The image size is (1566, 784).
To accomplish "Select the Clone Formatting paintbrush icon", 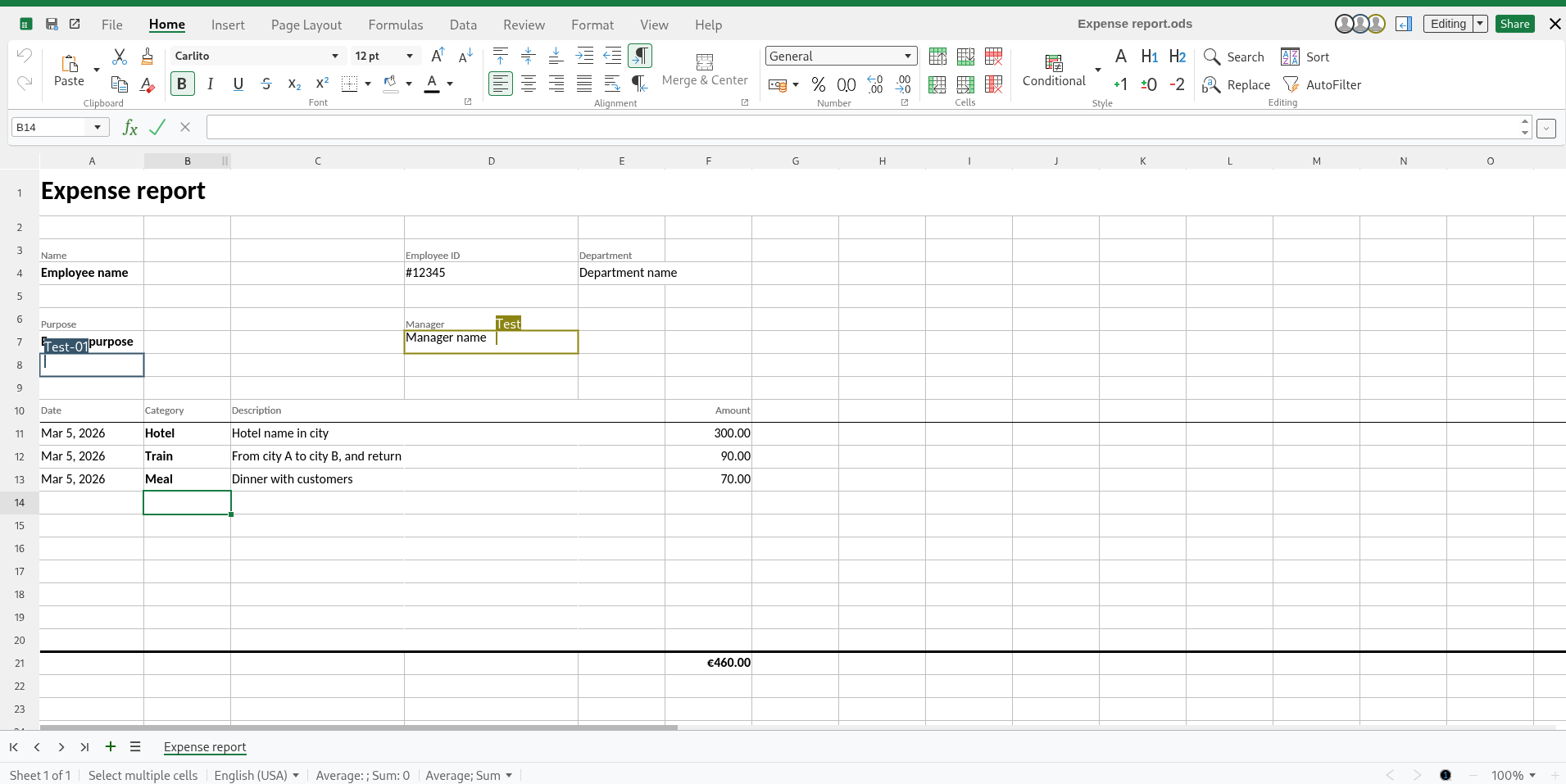I will coord(147,56).
